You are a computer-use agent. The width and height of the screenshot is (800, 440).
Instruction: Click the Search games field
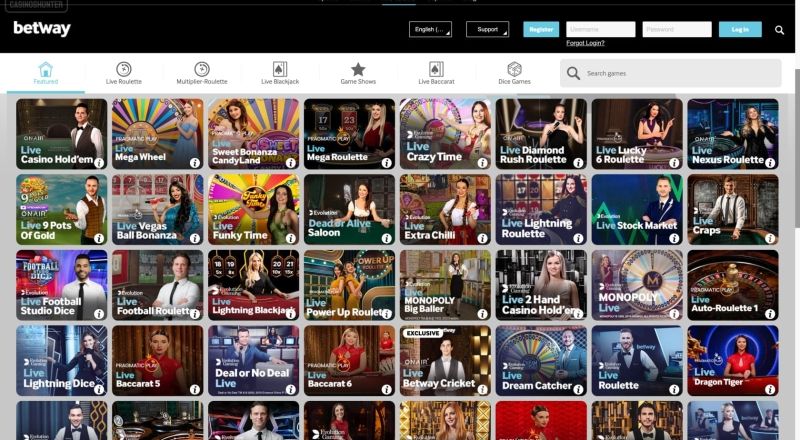670,73
